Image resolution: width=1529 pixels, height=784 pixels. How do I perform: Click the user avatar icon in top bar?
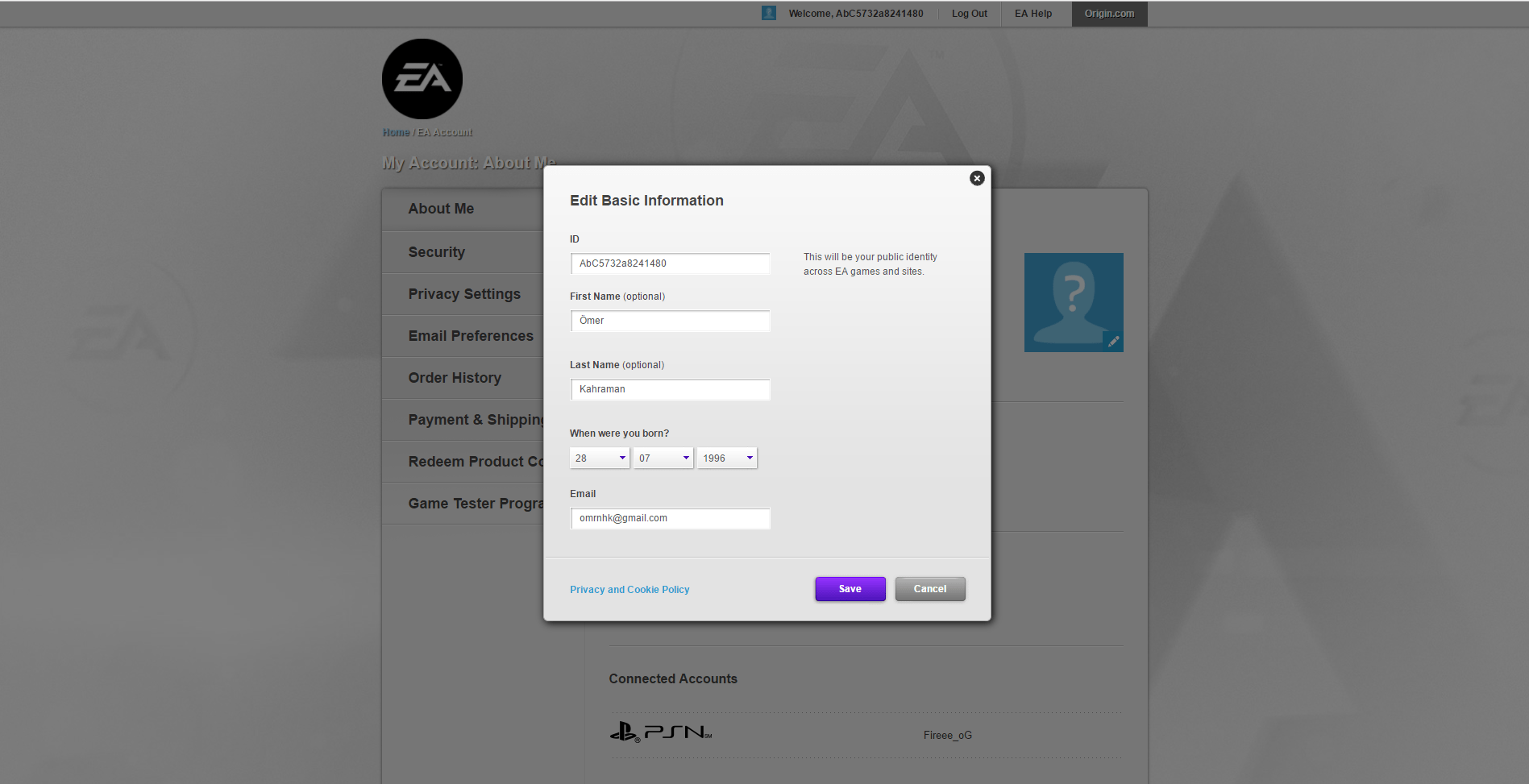click(769, 13)
